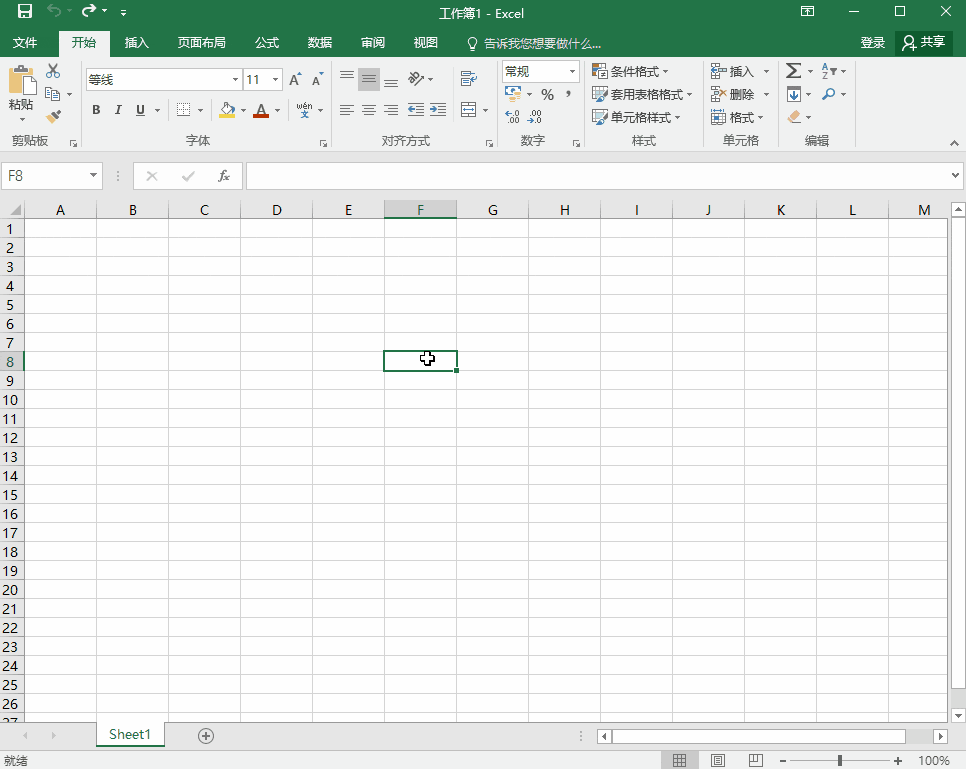Screen dimensions: 966x769
Task: Click the Cut scissors icon
Action: click(x=53, y=71)
